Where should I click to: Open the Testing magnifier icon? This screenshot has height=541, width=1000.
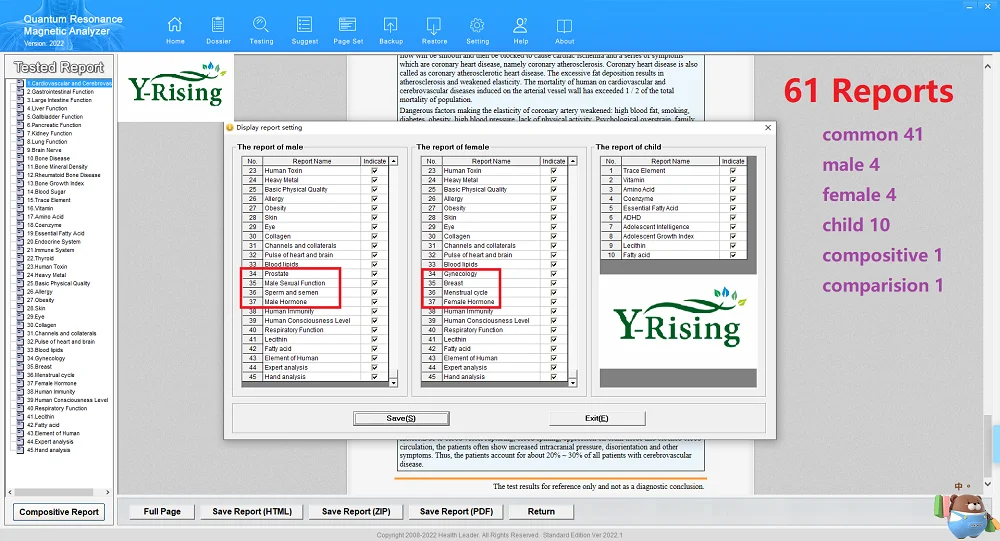pyautogui.click(x=261, y=25)
